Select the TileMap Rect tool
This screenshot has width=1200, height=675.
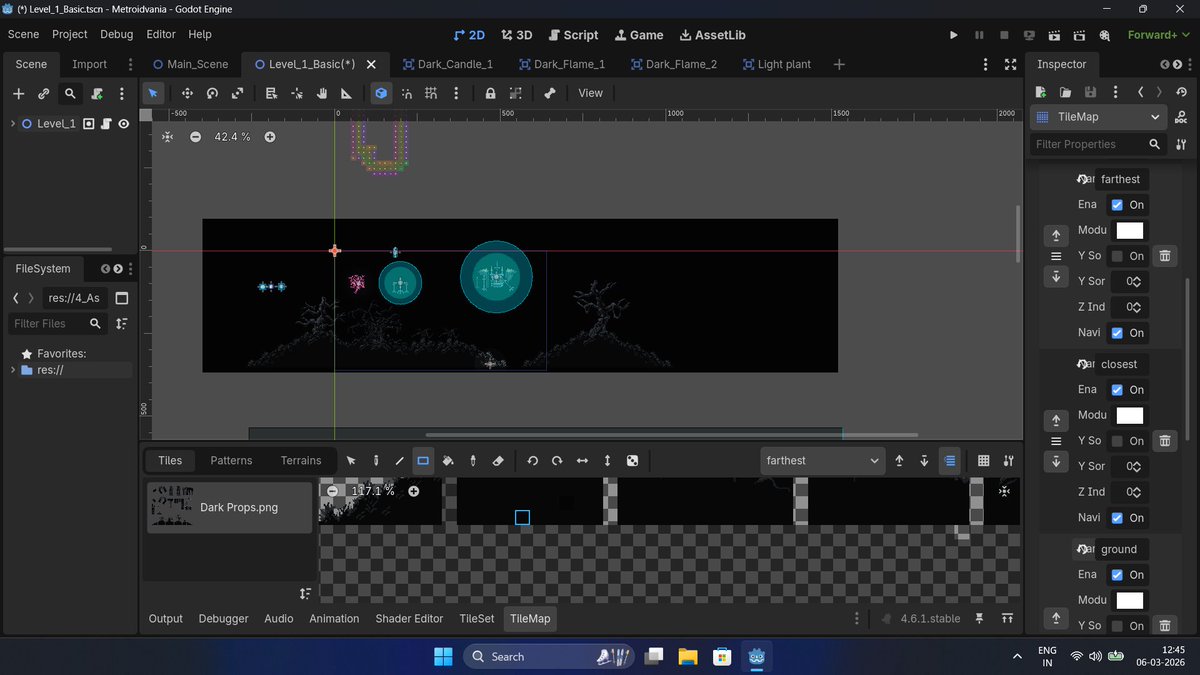tap(423, 461)
